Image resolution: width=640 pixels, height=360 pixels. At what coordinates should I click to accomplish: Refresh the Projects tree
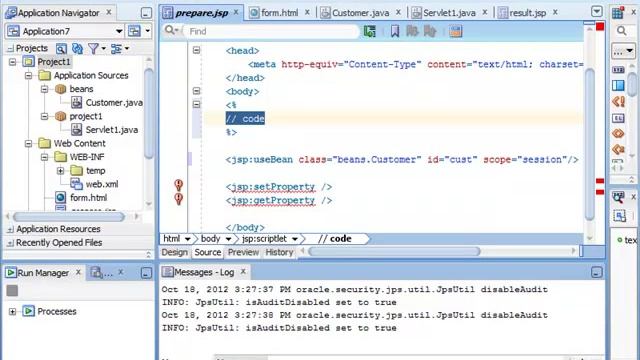coord(77,49)
